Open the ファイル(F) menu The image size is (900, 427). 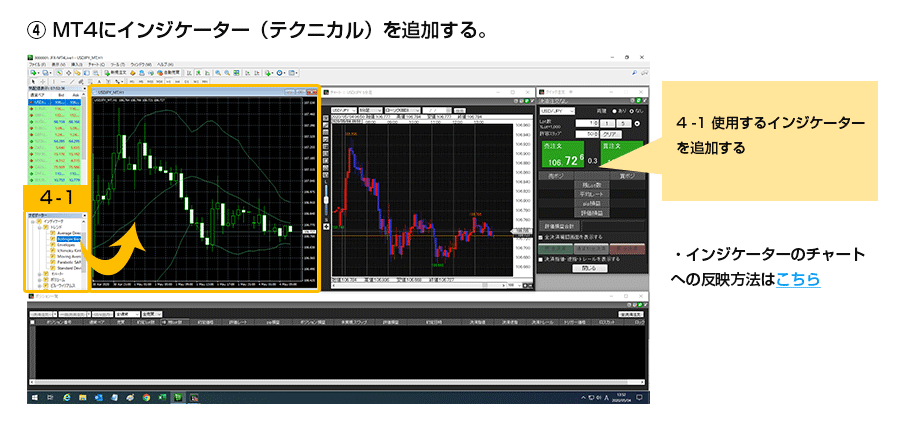point(37,65)
